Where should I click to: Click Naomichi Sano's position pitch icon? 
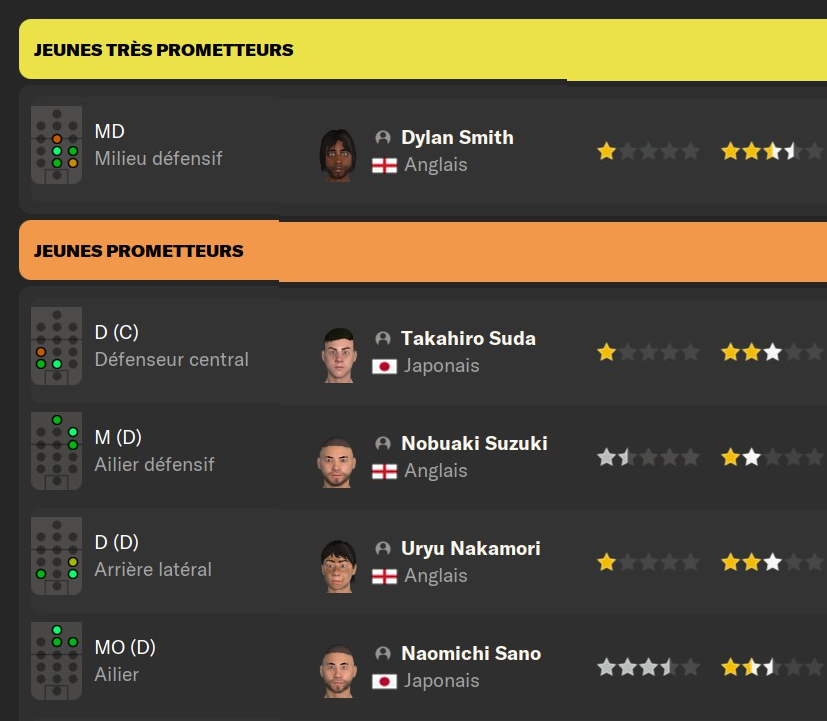pyautogui.click(x=56, y=659)
